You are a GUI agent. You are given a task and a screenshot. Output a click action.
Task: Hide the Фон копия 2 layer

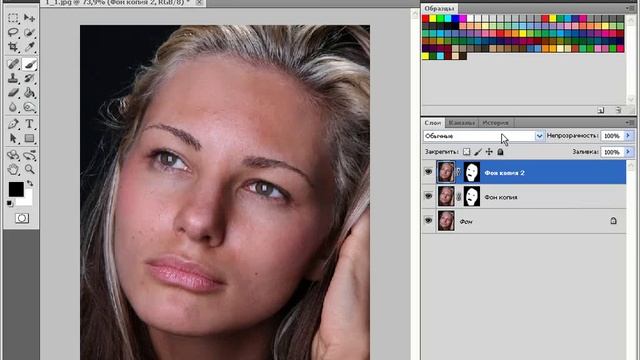click(x=428, y=172)
